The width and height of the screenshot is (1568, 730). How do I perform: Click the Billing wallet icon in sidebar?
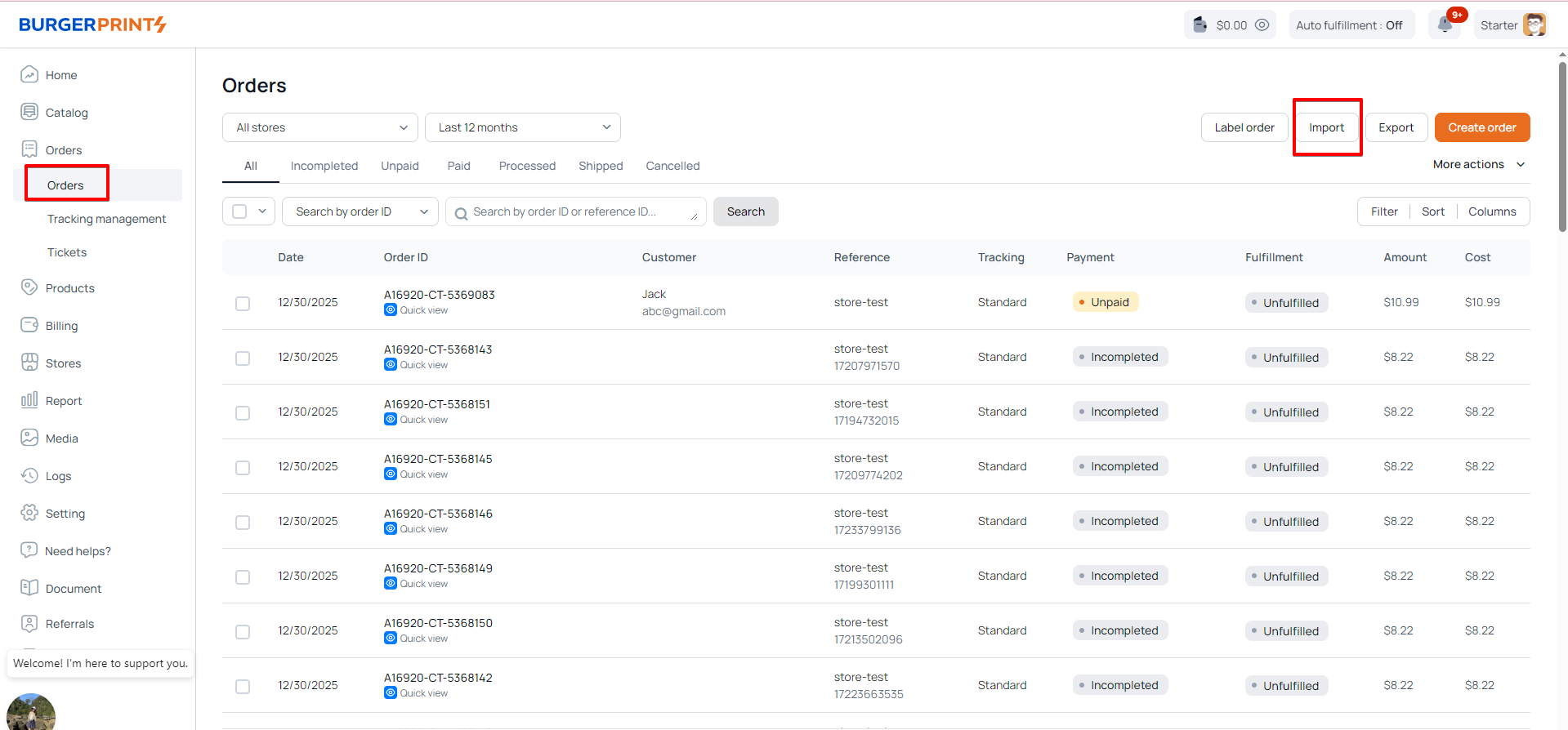pyautogui.click(x=29, y=325)
